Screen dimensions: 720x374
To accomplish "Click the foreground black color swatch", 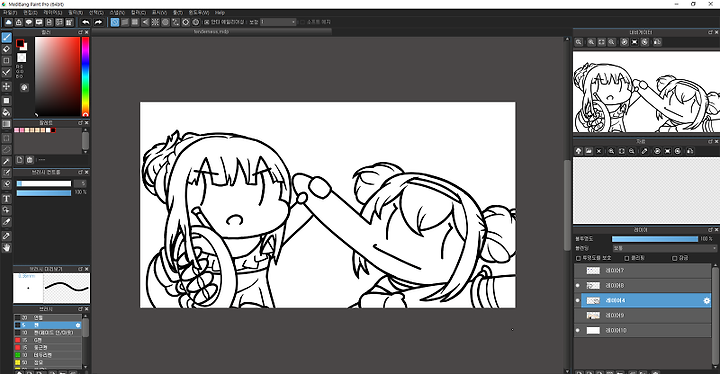I will 20,43.
